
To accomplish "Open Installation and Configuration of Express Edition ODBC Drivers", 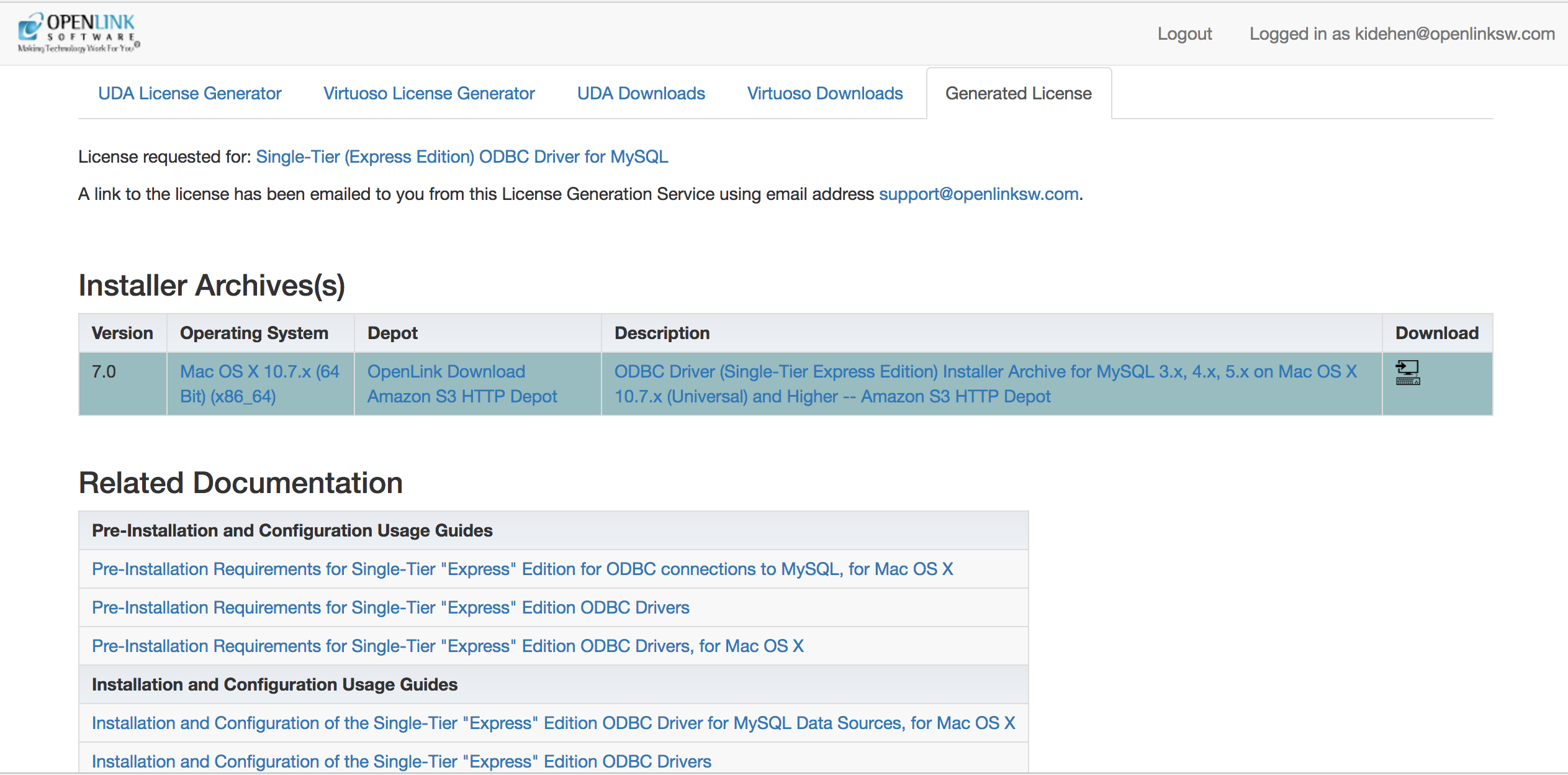I will (x=402, y=761).
